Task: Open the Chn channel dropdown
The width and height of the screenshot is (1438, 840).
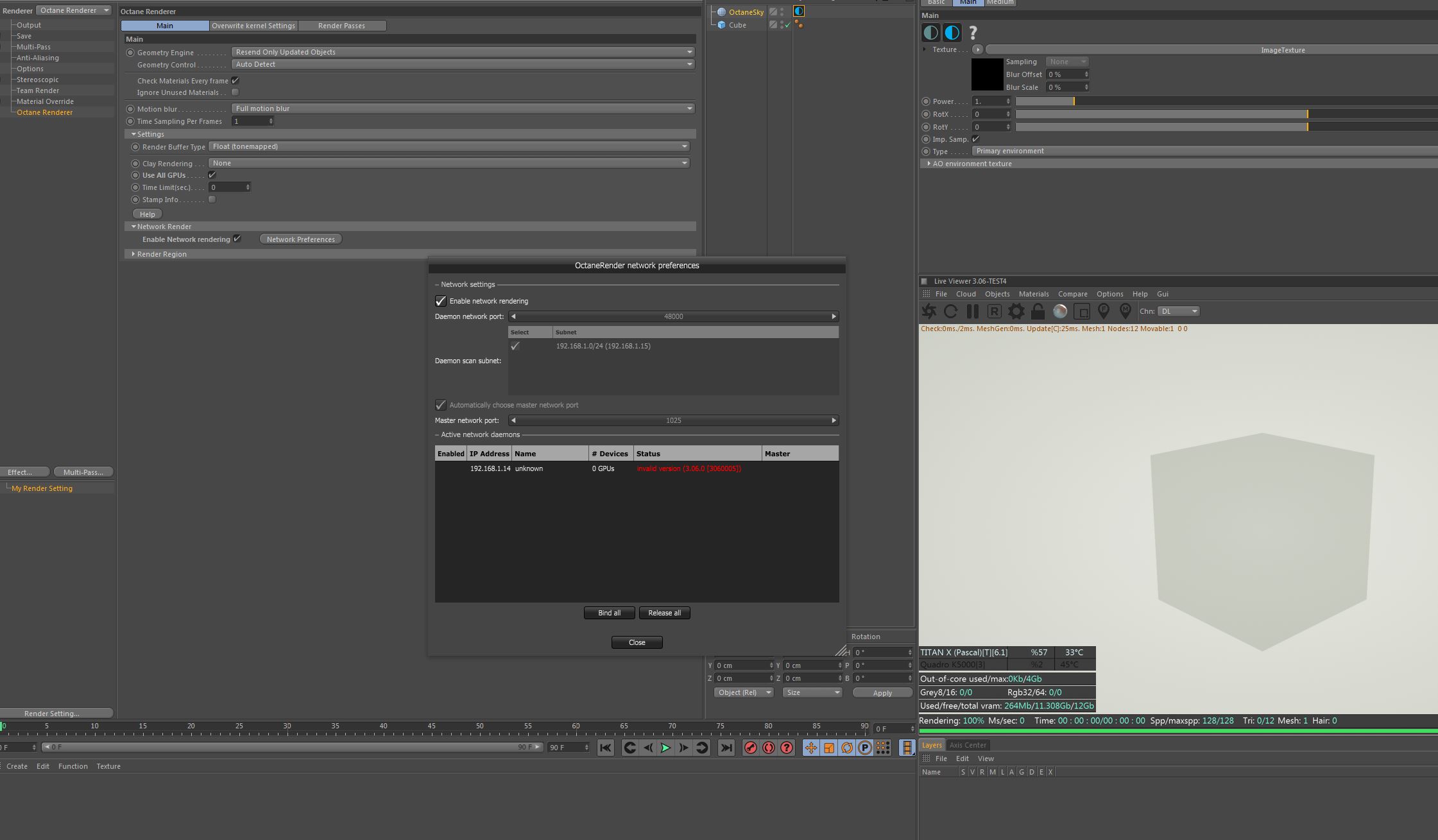Action: pyautogui.click(x=1178, y=311)
